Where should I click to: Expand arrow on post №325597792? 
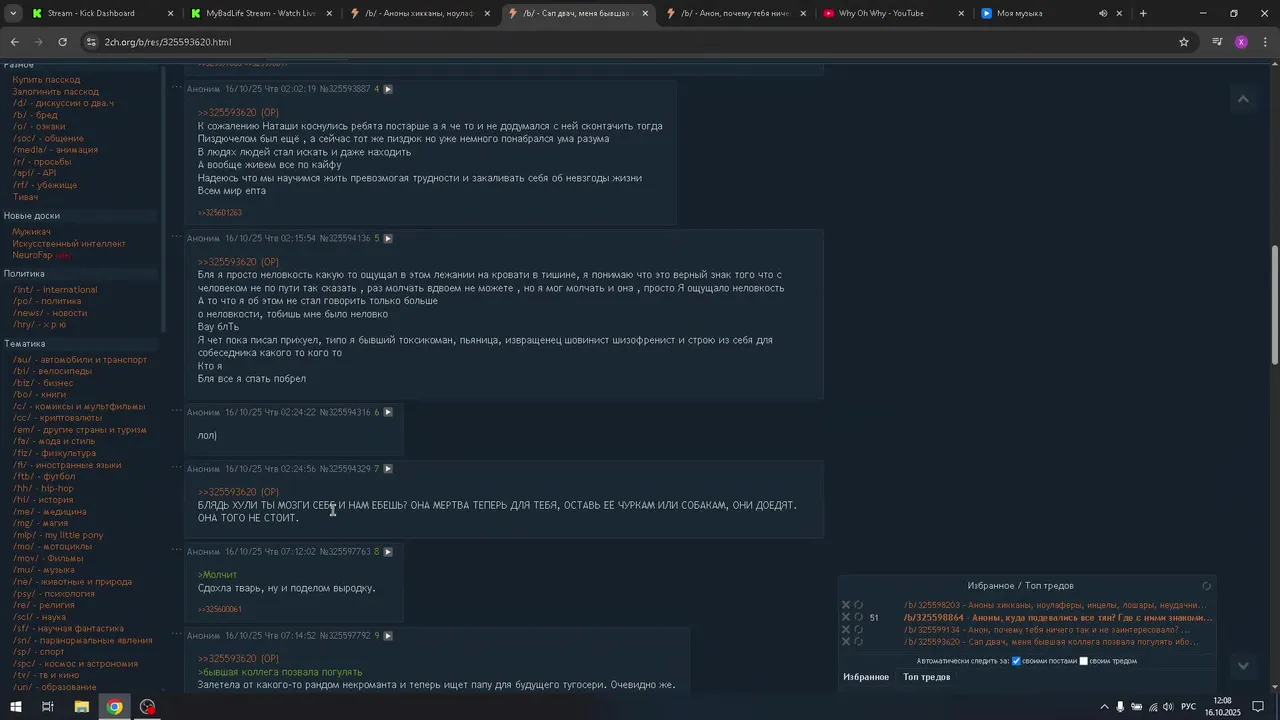coord(388,635)
